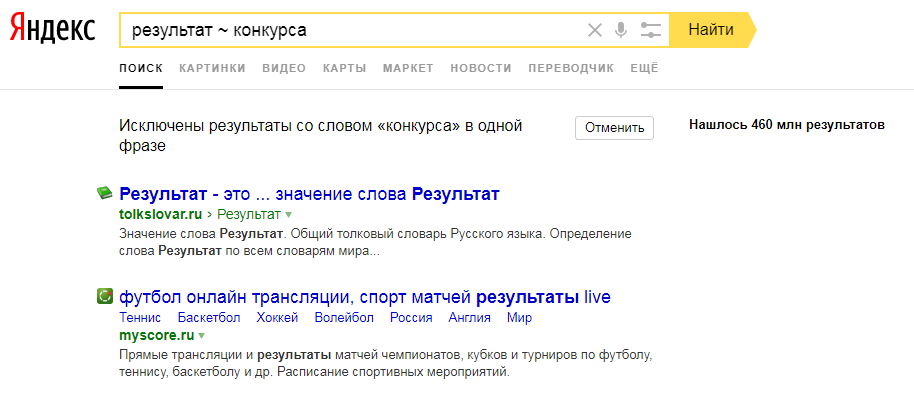
Task: Open the Результат значение слова link
Action: click(309, 194)
